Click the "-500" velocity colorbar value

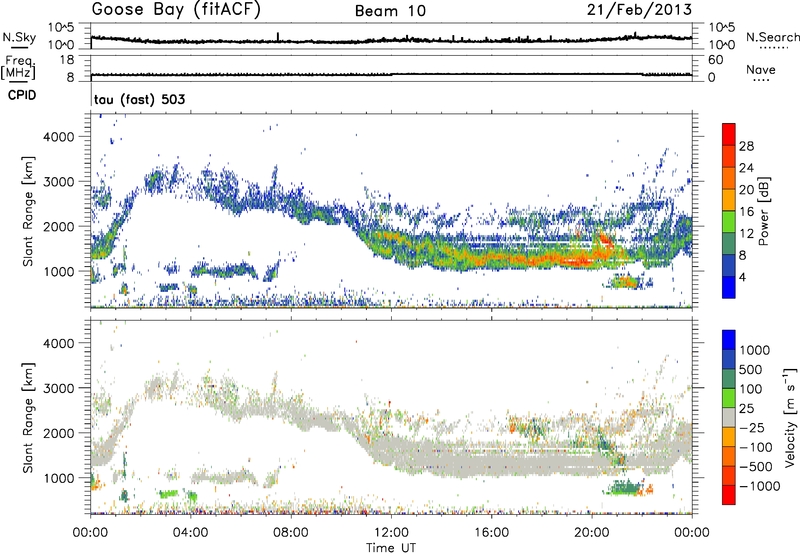[x=756, y=466]
